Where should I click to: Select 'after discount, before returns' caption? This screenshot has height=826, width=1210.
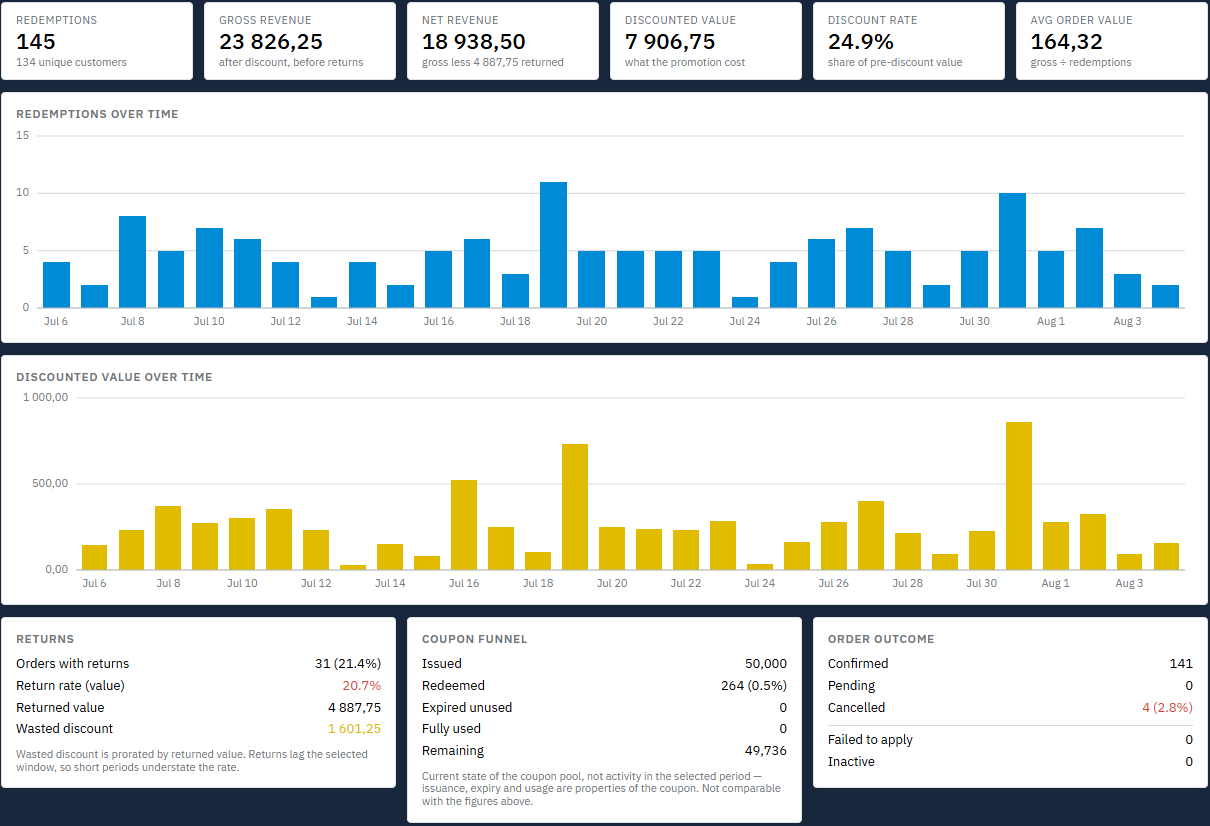pyautogui.click(x=291, y=62)
